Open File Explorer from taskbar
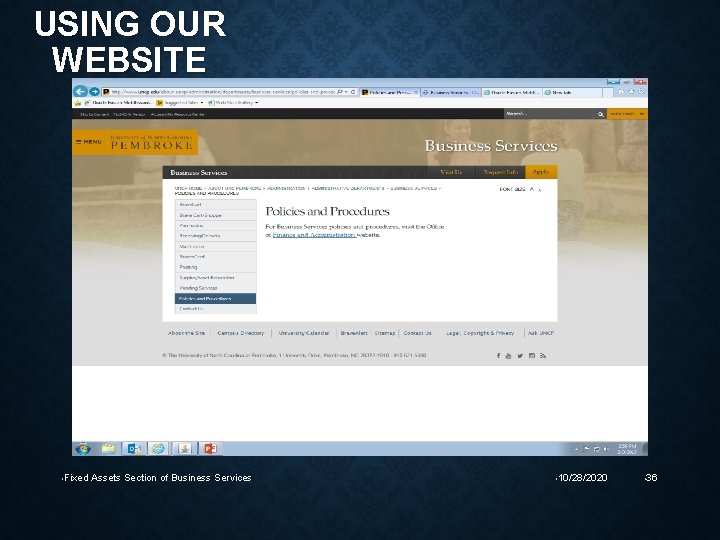 point(108,449)
